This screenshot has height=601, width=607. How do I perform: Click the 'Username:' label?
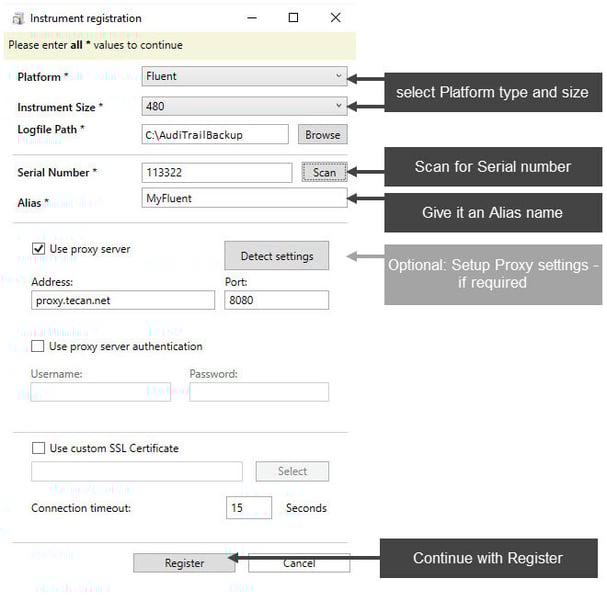pos(57,374)
